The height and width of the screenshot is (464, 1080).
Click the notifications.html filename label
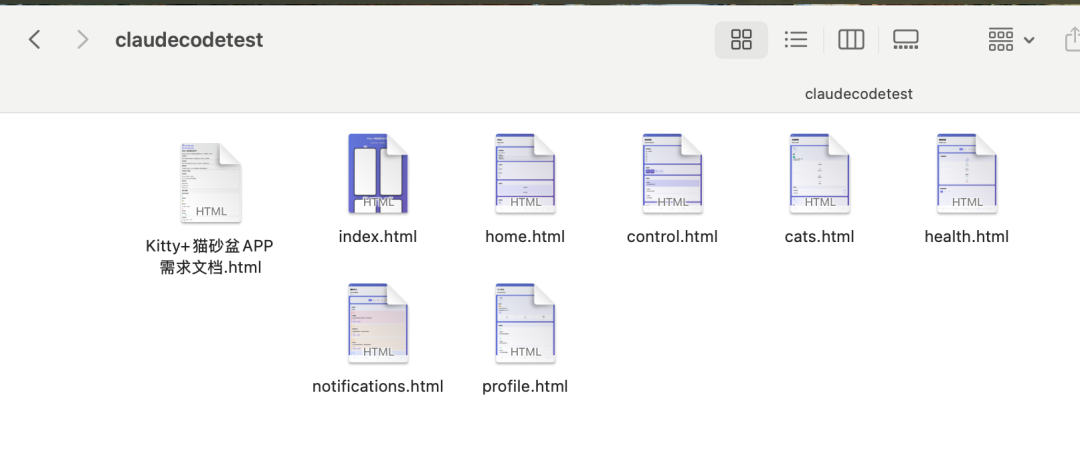pyautogui.click(x=377, y=386)
